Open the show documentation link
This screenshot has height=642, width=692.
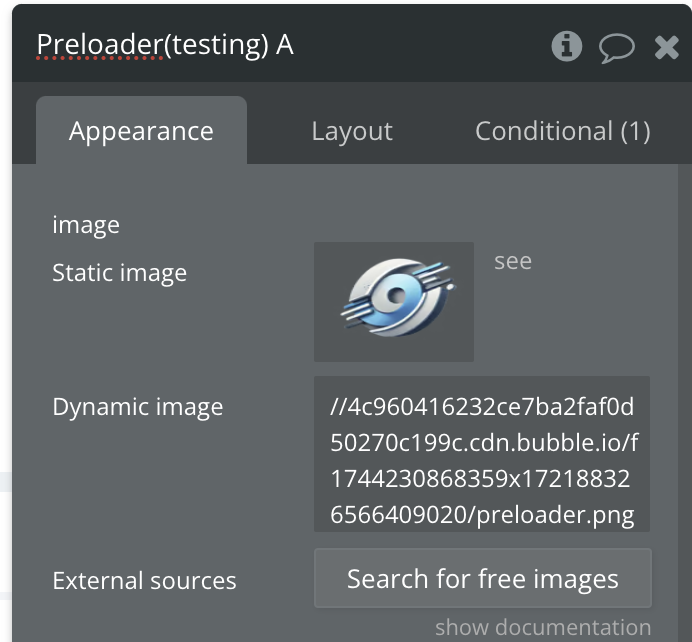tap(542, 627)
